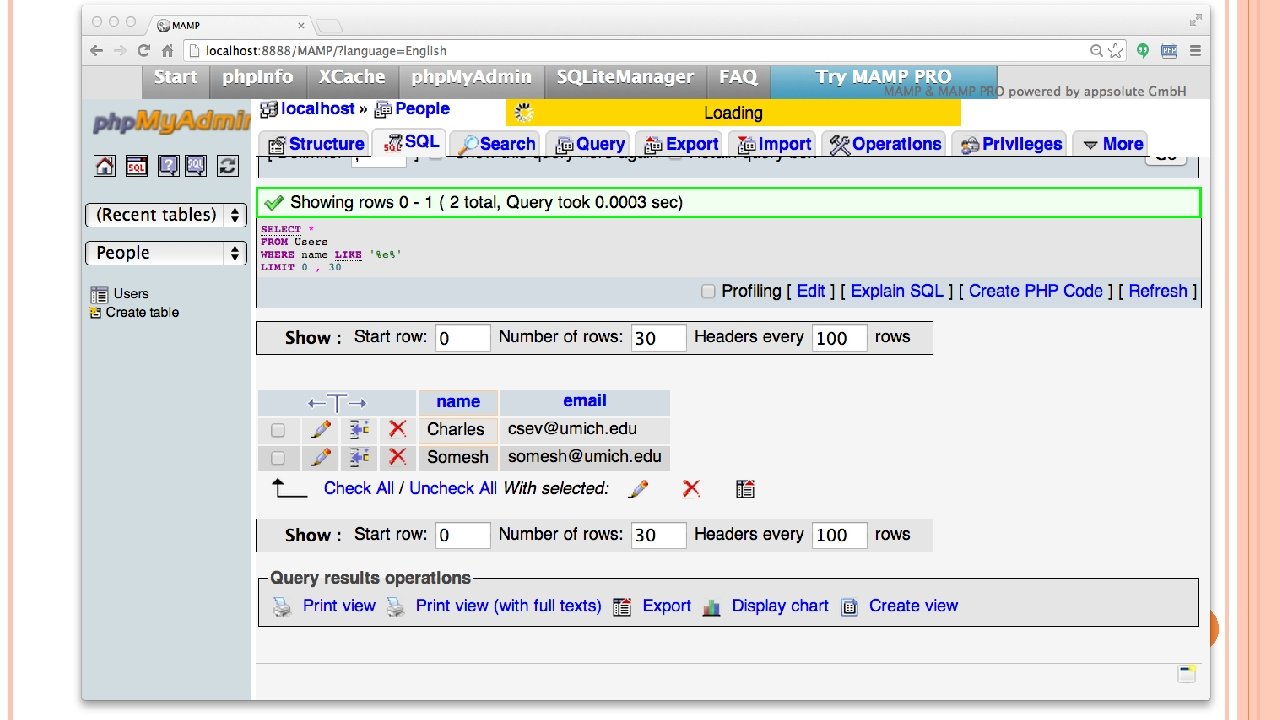The height and width of the screenshot is (720, 1280).
Task: Open the Recent tables dropdown
Action: 166,215
